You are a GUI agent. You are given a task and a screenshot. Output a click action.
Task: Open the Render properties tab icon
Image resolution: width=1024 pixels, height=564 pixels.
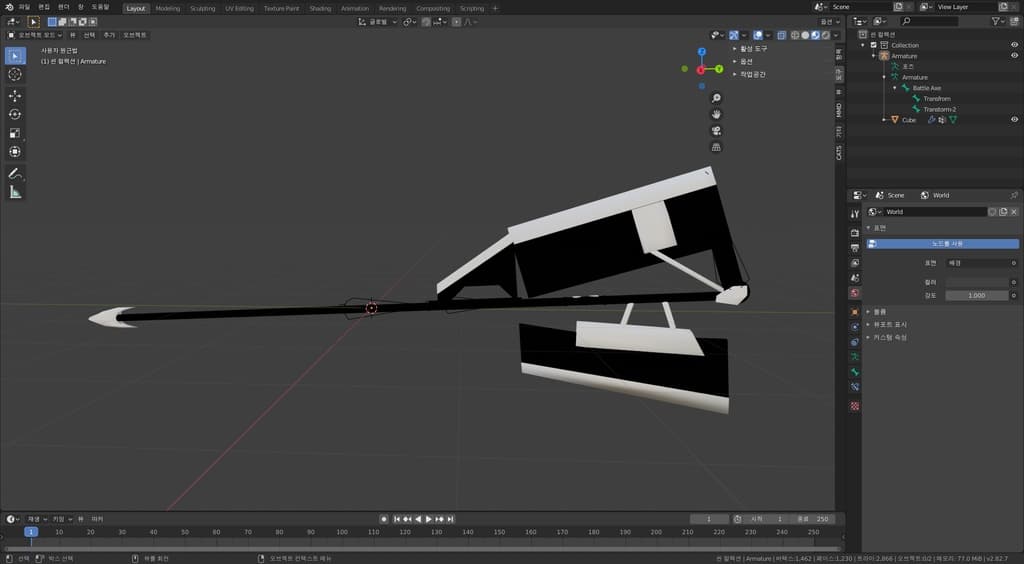855,232
